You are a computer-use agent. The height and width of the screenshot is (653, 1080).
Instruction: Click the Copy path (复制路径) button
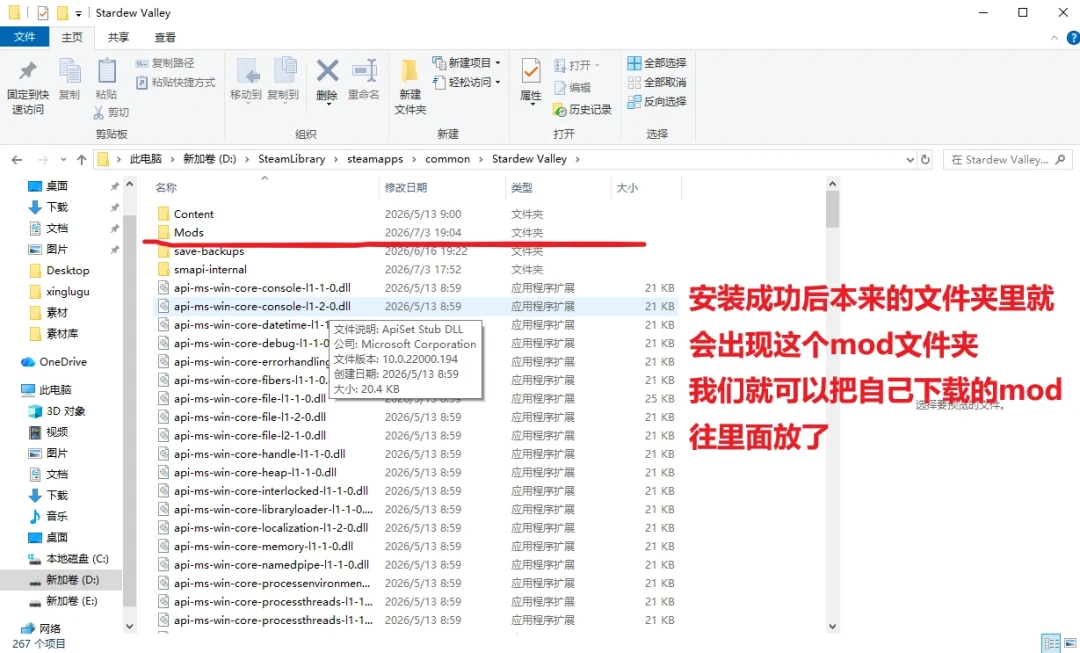[x=165, y=63]
